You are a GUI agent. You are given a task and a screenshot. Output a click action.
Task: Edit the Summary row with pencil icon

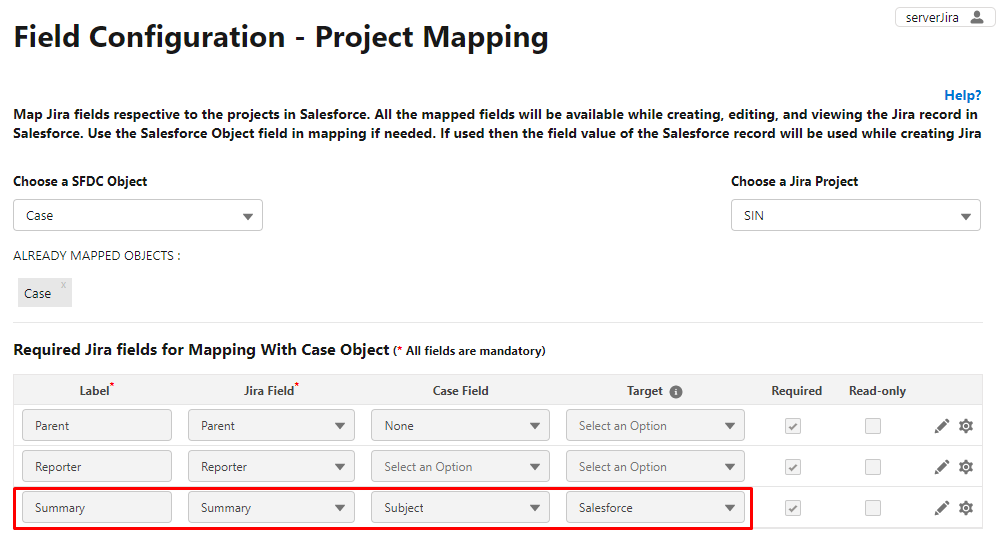point(941,508)
